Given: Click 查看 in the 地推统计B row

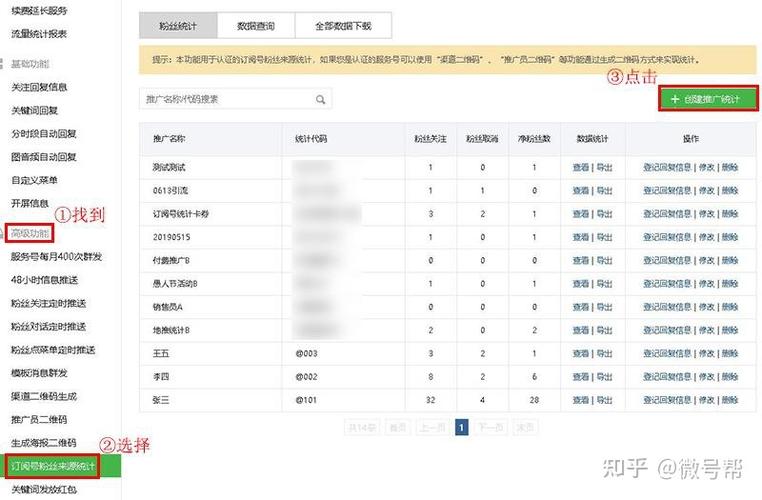Looking at the screenshot, I should pyautogui.click(x=581, y=330).
